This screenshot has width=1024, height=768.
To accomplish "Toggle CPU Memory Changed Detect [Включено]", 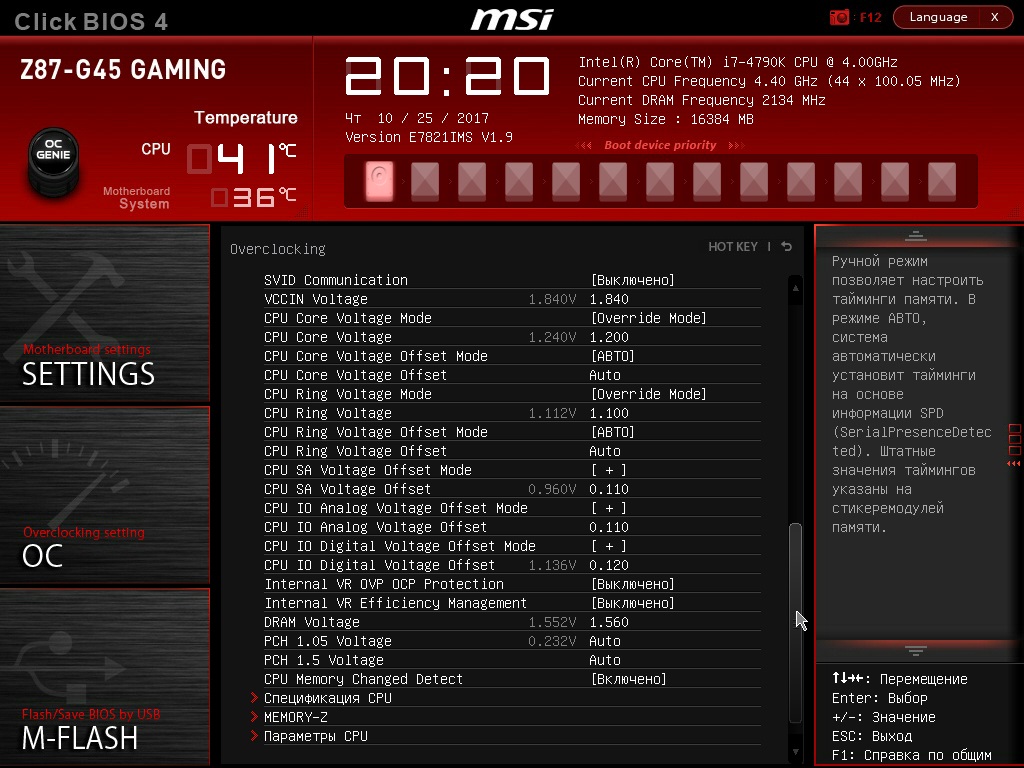I will tap(628, 679).
